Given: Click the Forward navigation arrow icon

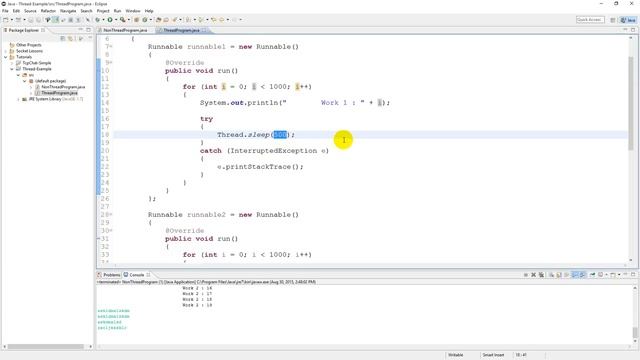Looking at the screenshot, I should tap(234, 20).
